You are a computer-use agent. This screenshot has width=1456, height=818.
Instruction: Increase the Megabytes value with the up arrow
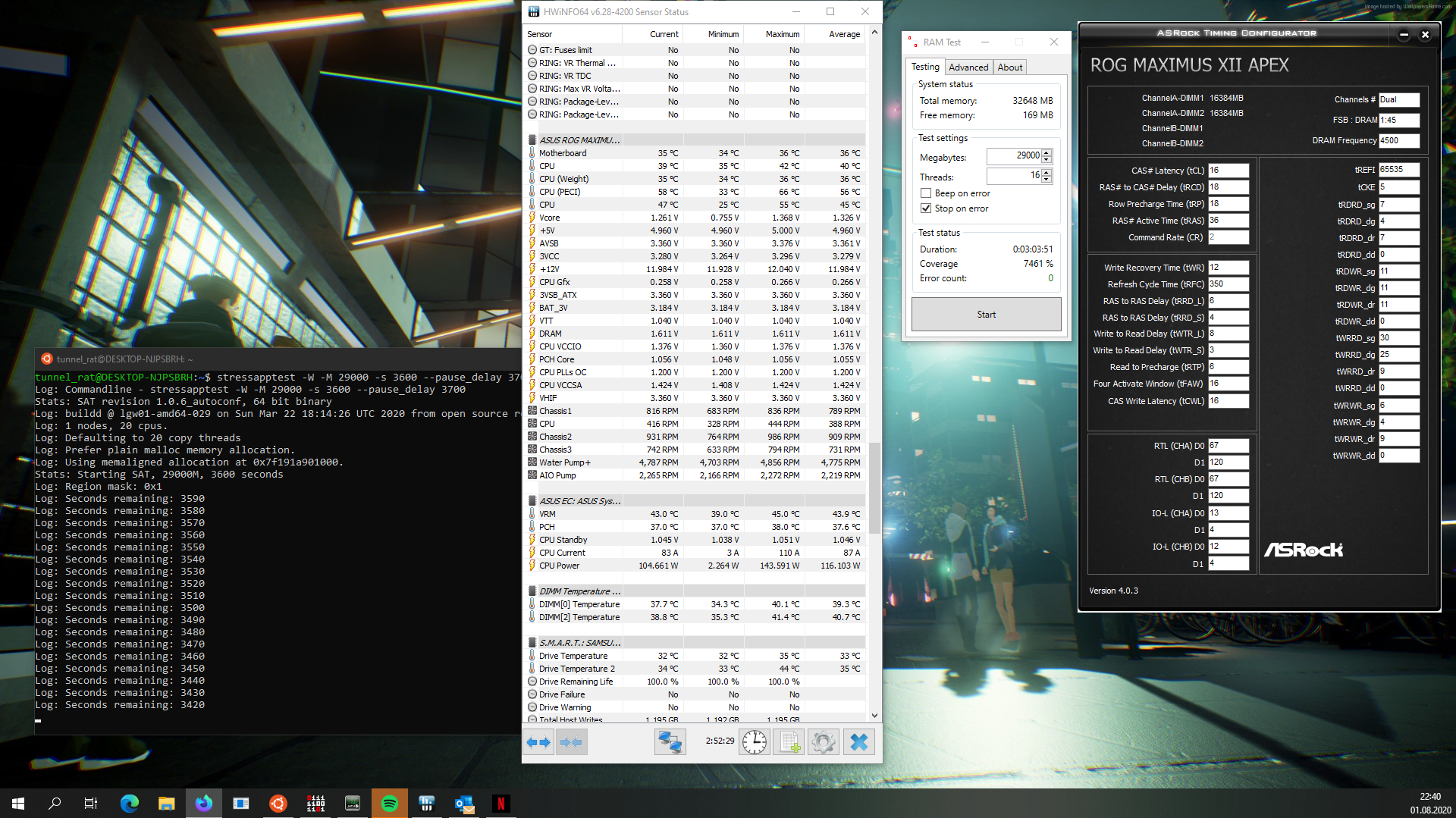(1046, 152)
